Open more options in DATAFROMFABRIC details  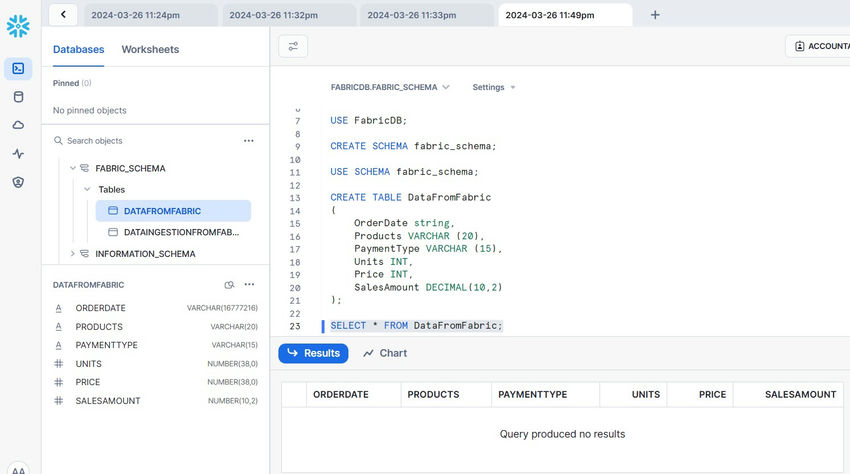pos(249,285)
